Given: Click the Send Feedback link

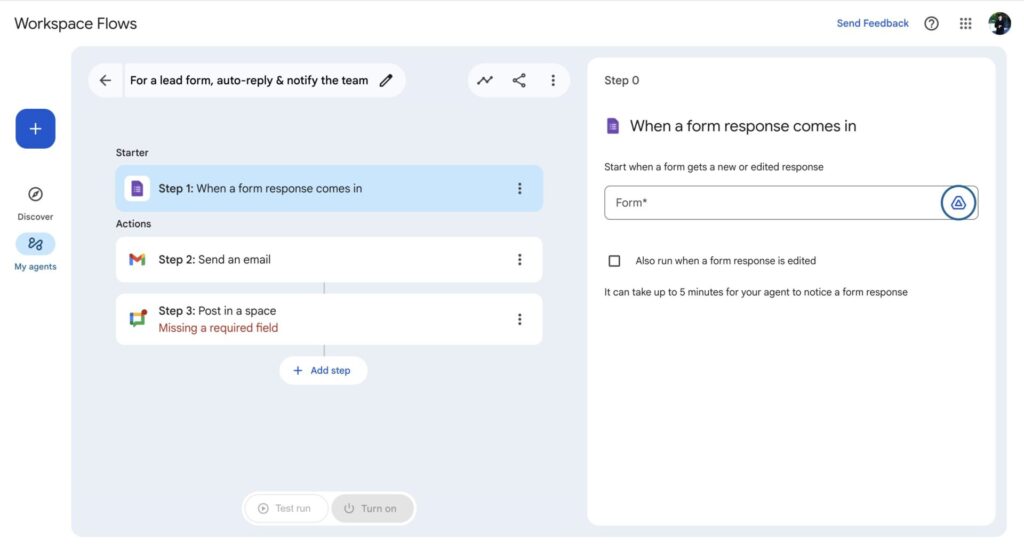Looking at the screenshot, I should point(872,24).
